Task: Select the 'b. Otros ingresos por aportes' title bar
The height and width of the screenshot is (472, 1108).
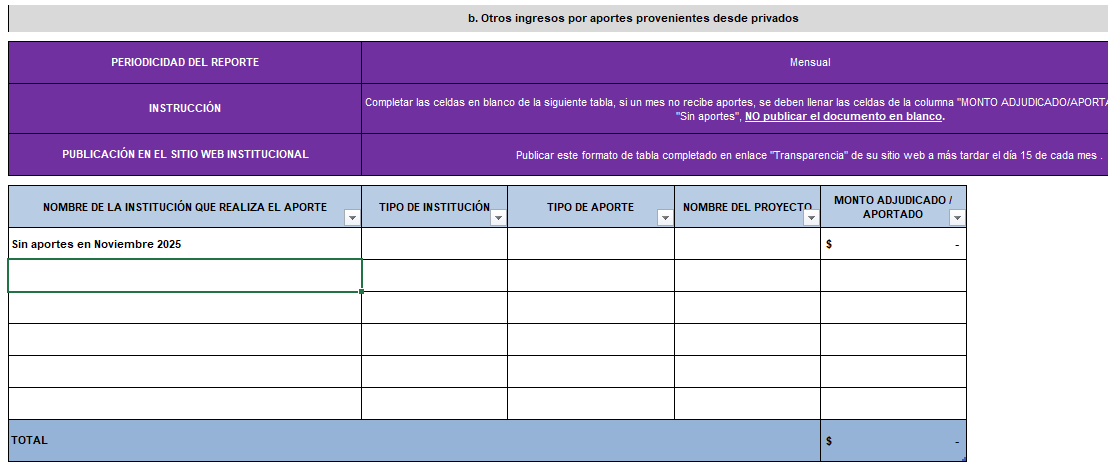Action: [x=633, y=18]
